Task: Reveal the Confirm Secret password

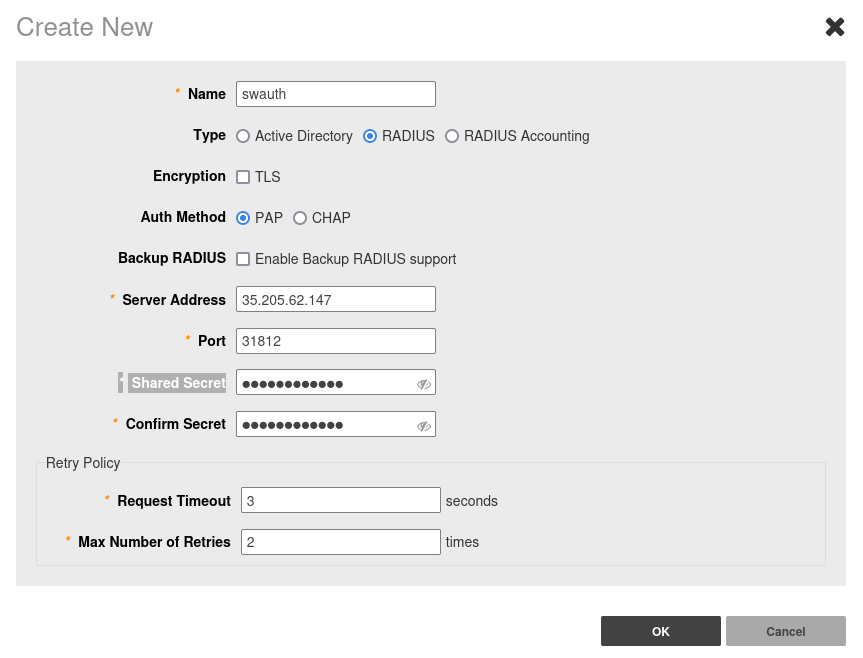Action: tap(423, 426)
